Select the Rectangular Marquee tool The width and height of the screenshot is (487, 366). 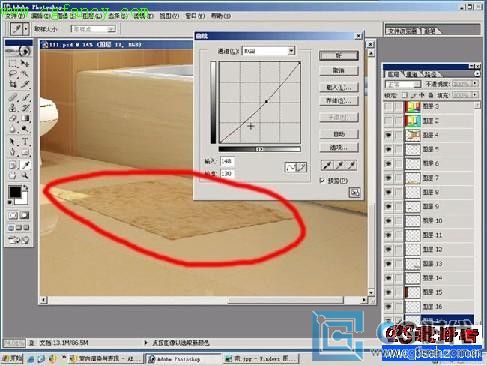13,63
